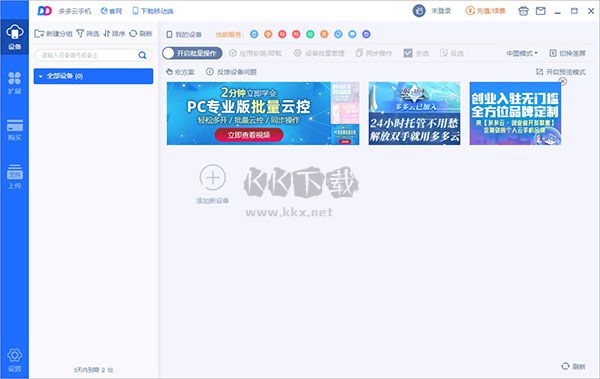Click the search magnifier icon
Screen dimensions: 600x379
[x=142, y=55]
